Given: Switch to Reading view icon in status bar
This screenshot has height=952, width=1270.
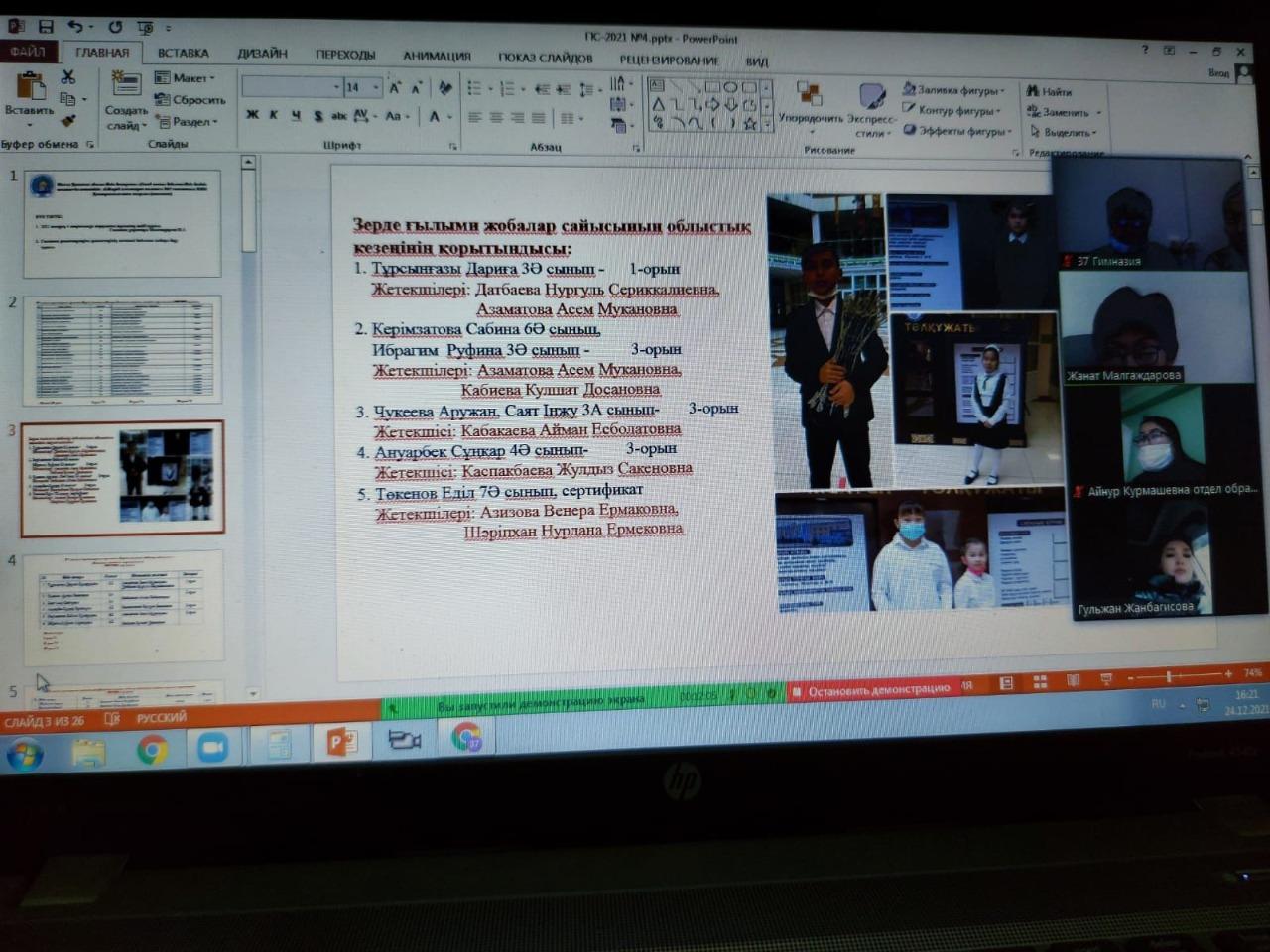Looking at the screenshot, I should click(1073, 681).
